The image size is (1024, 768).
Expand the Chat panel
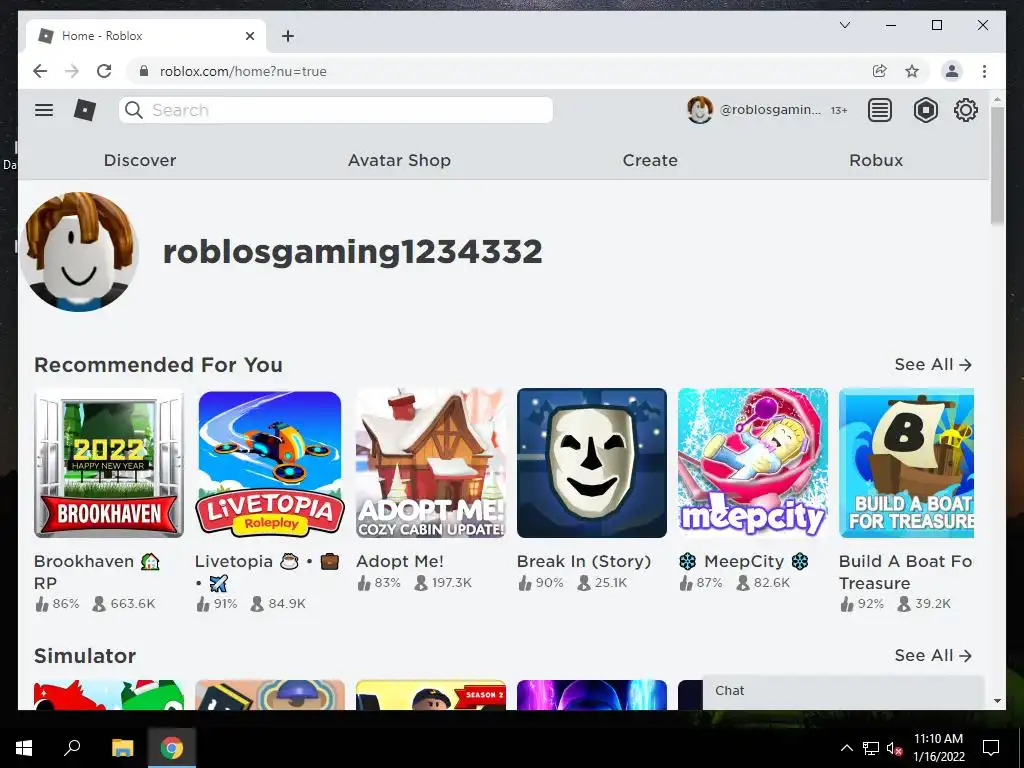843,692
